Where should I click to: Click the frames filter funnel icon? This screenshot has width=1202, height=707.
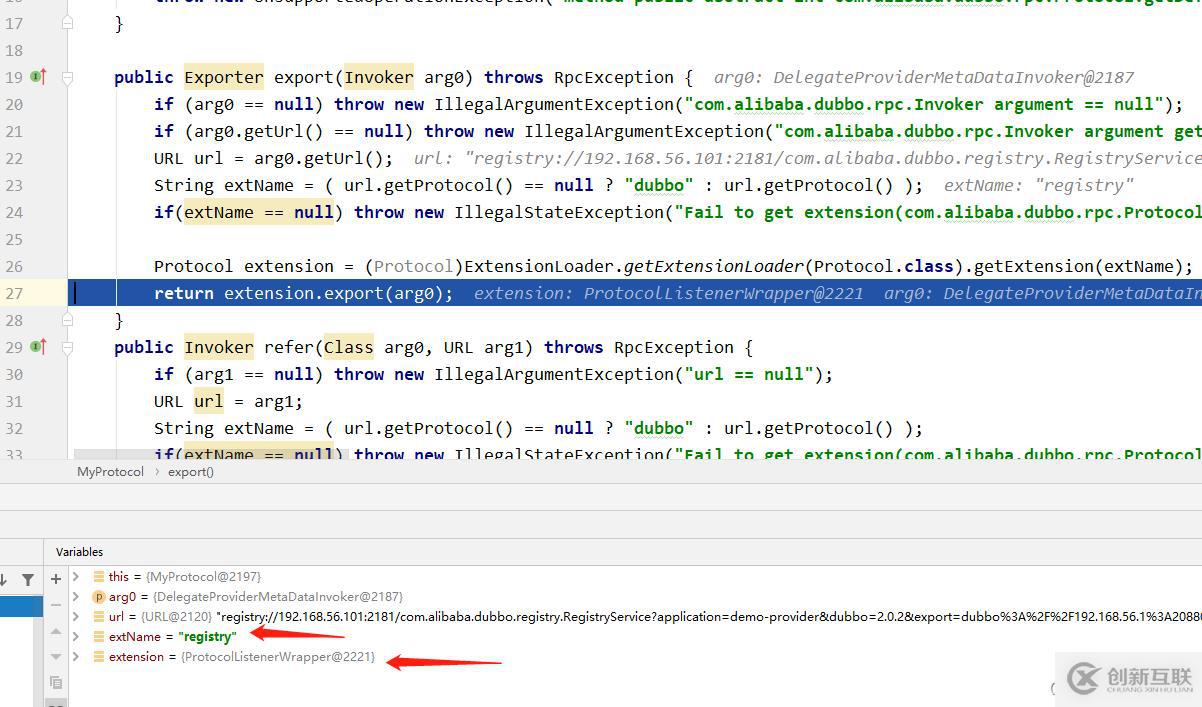(28, 579)
